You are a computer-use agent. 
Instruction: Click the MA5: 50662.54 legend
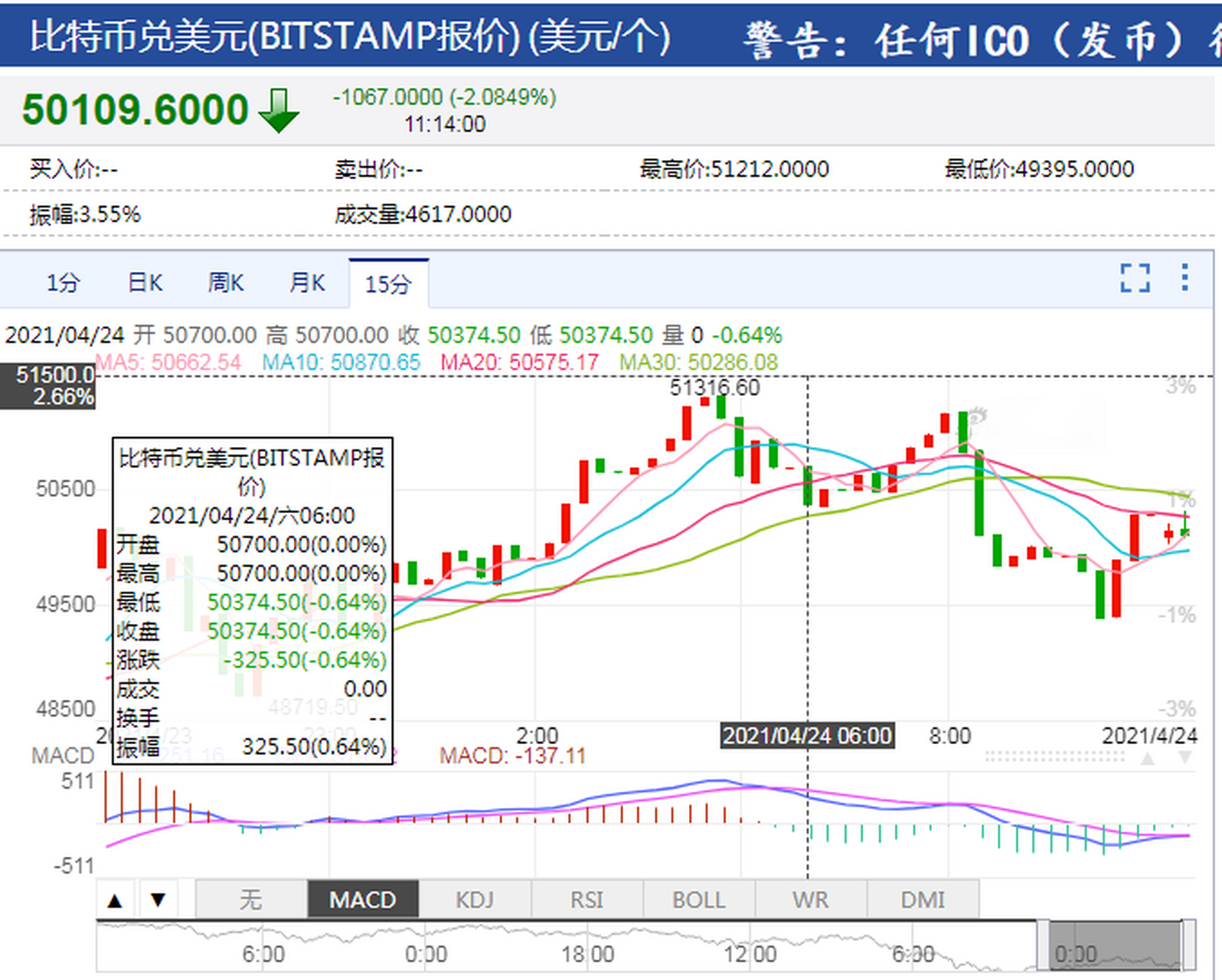point(168,362)
